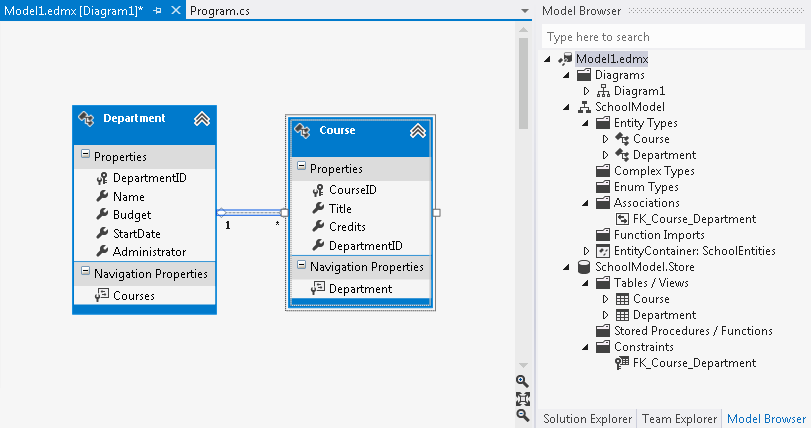The image size is (811, 428).
Task: Select the Function Imports folder
Action: click(650, 235)
